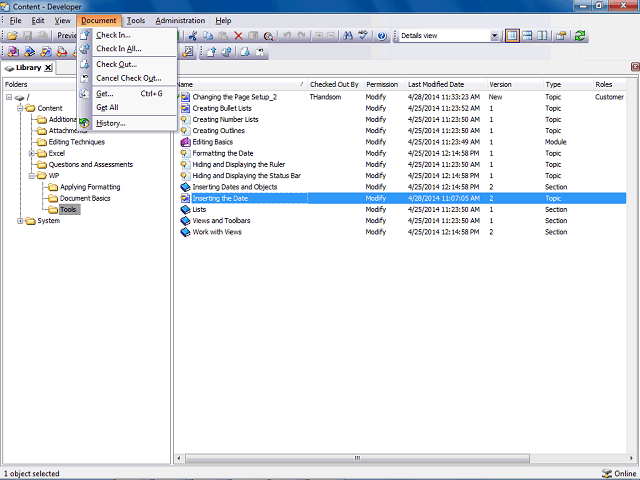Click the cancel check-out icon on second toolbar

coord(260,52)
